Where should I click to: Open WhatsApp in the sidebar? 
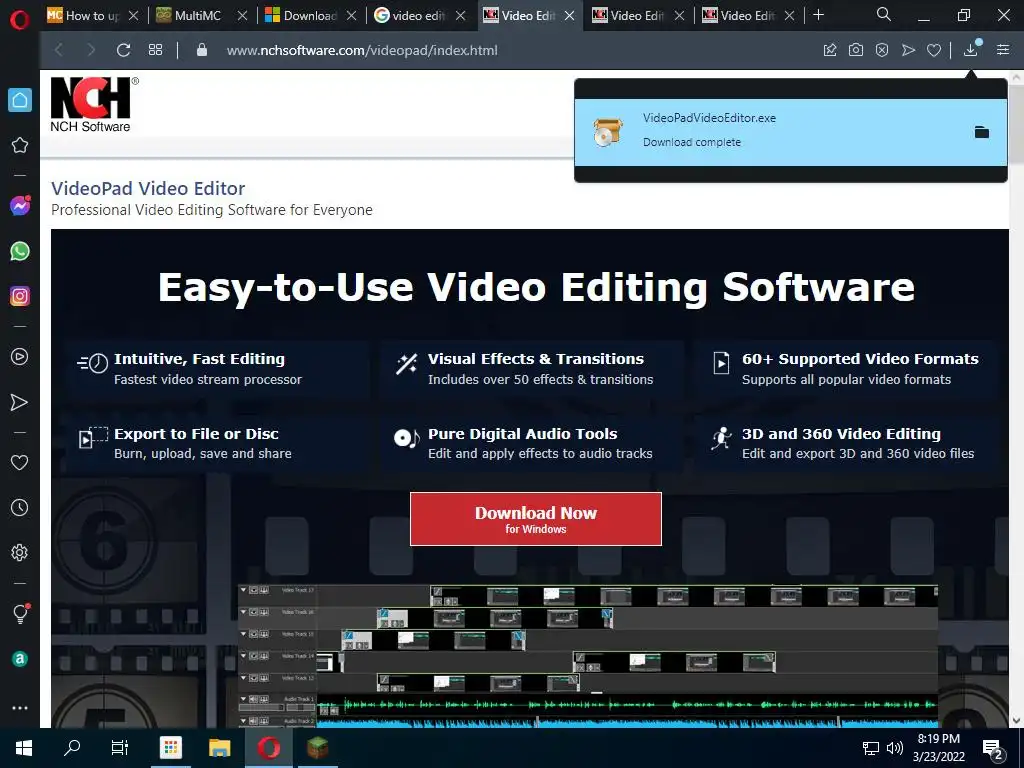pos(20,251)
